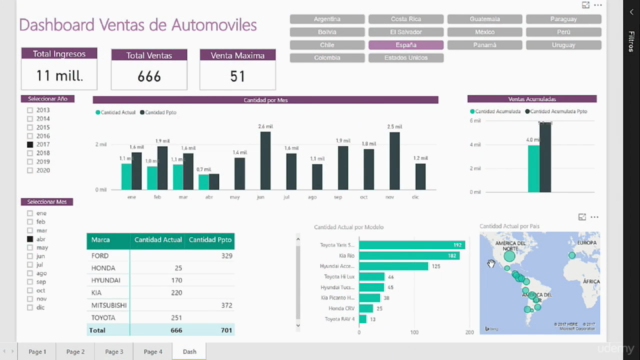This screenshot has width=640, height=360.
Task: Select the Kia Rio bar in model chart
Action: point(409,256)
